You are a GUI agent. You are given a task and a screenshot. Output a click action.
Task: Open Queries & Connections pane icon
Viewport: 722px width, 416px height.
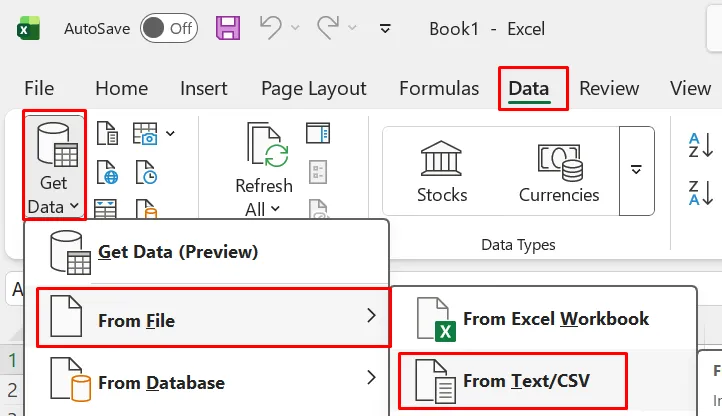point(318,133)
